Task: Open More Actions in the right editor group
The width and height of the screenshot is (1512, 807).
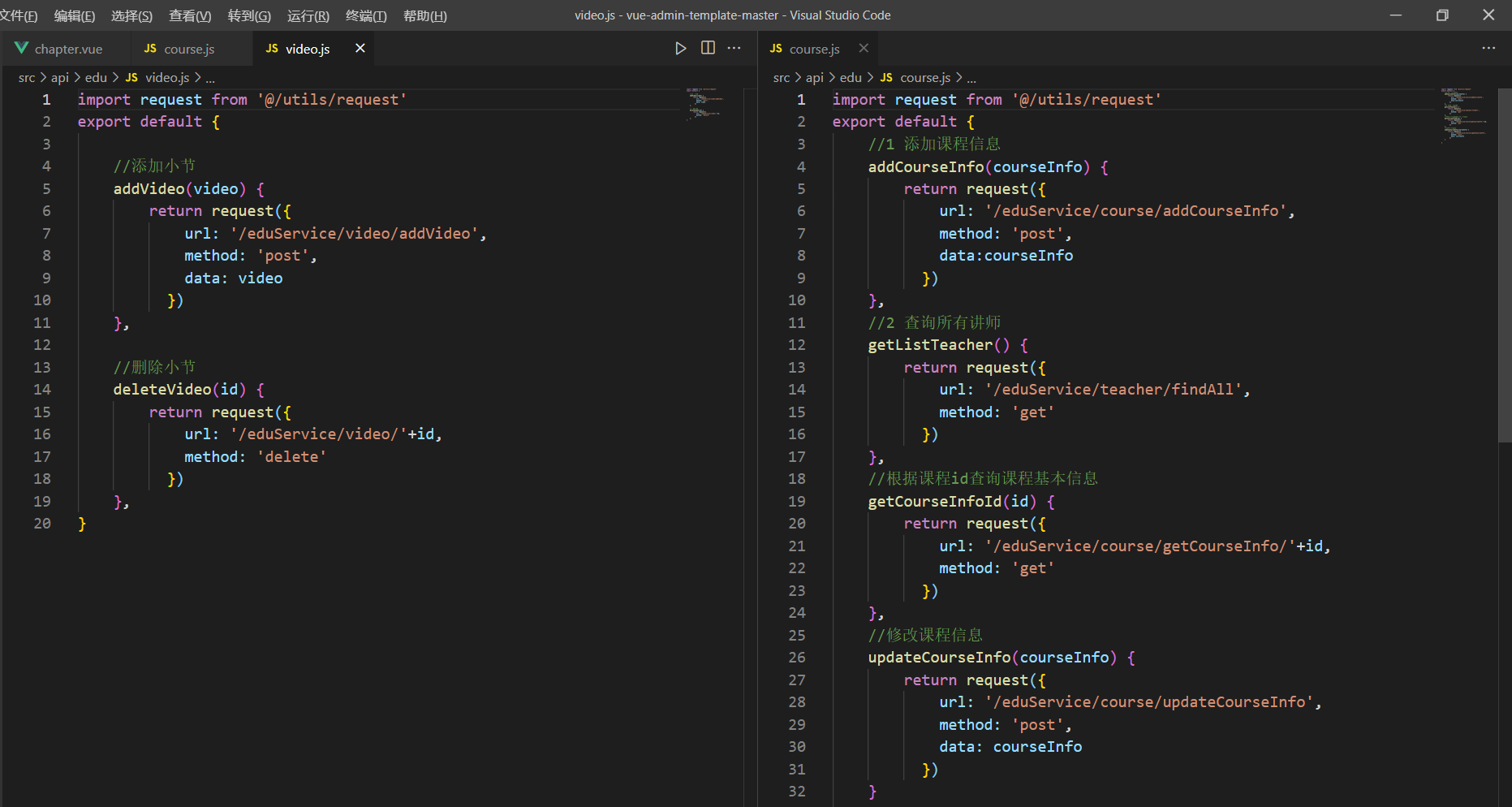Action: coord(1488,49)
